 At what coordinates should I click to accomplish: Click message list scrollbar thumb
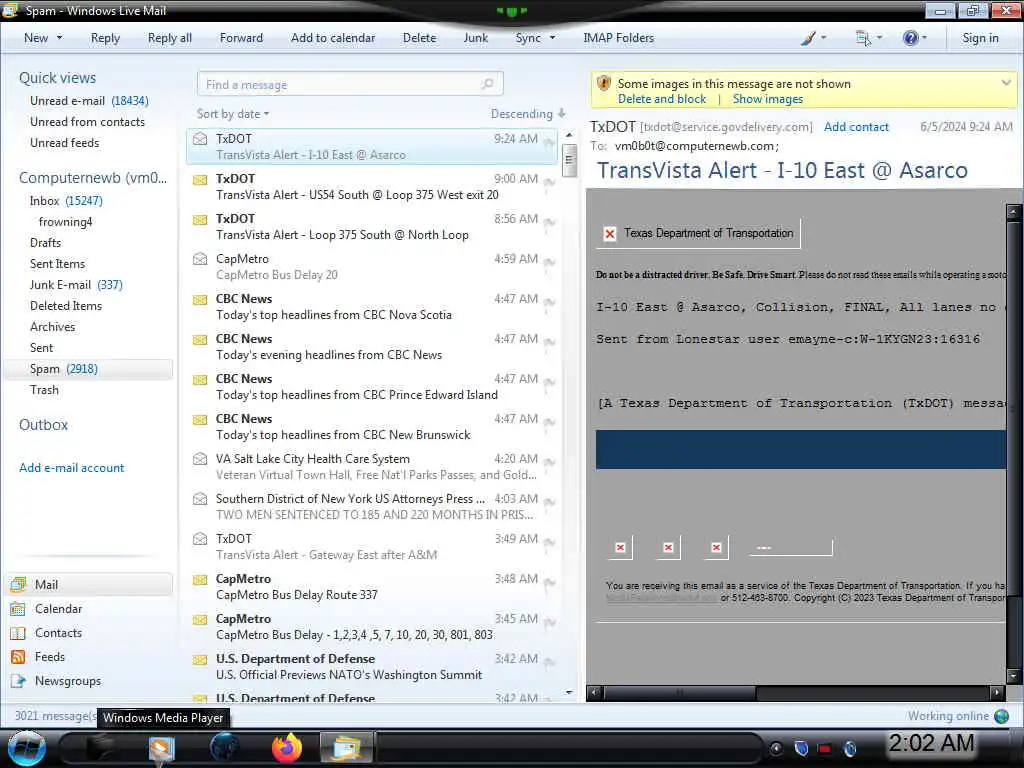[x=569, y=160]
